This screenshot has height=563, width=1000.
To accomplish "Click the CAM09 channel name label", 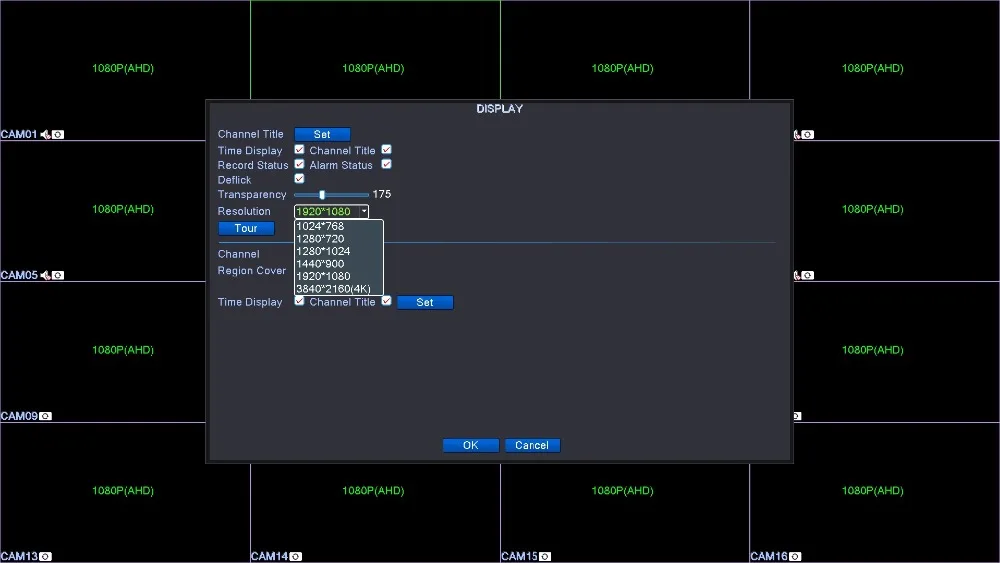I will pyautogui.click(x=19, y=416).
